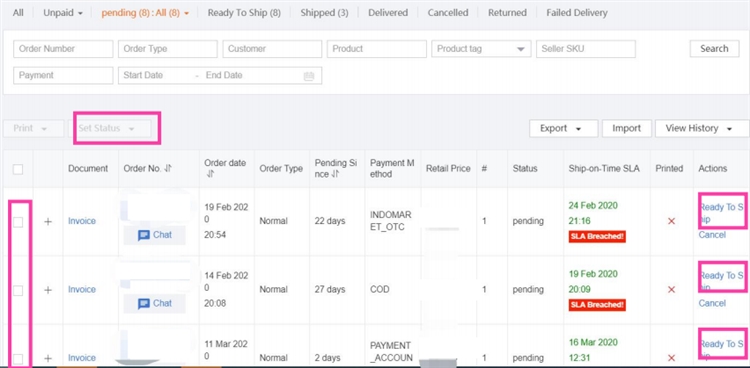This screenshot has width=750, height=368.
Task: Open Invoice for the COD order
Action: point(82,290)
